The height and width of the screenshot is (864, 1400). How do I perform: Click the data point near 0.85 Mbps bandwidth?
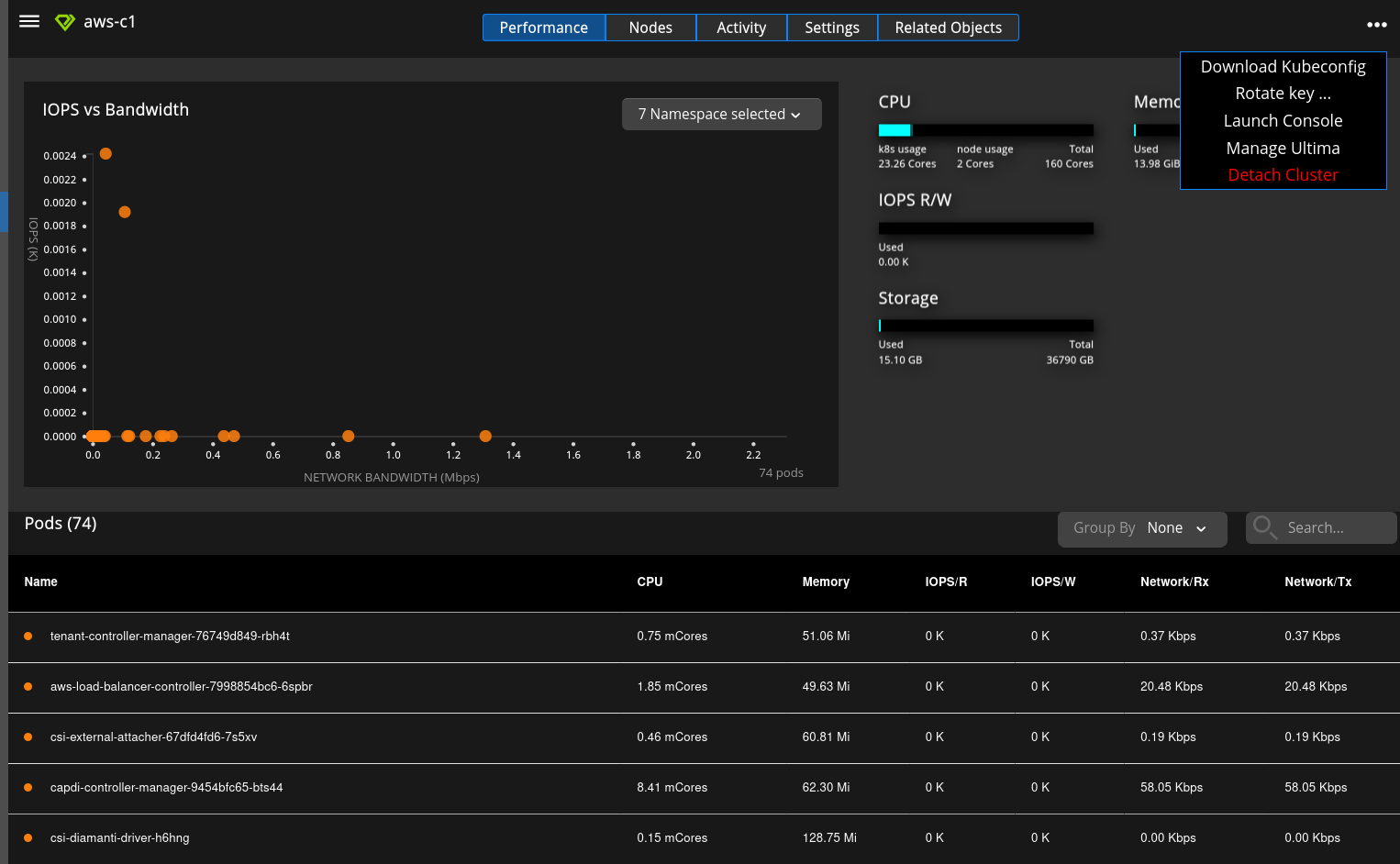pos(348,437)
